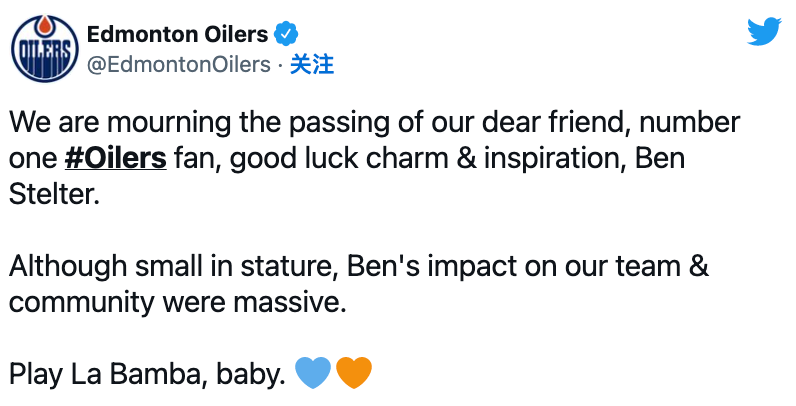Click the blue heart emoji

tap(314, 374)
